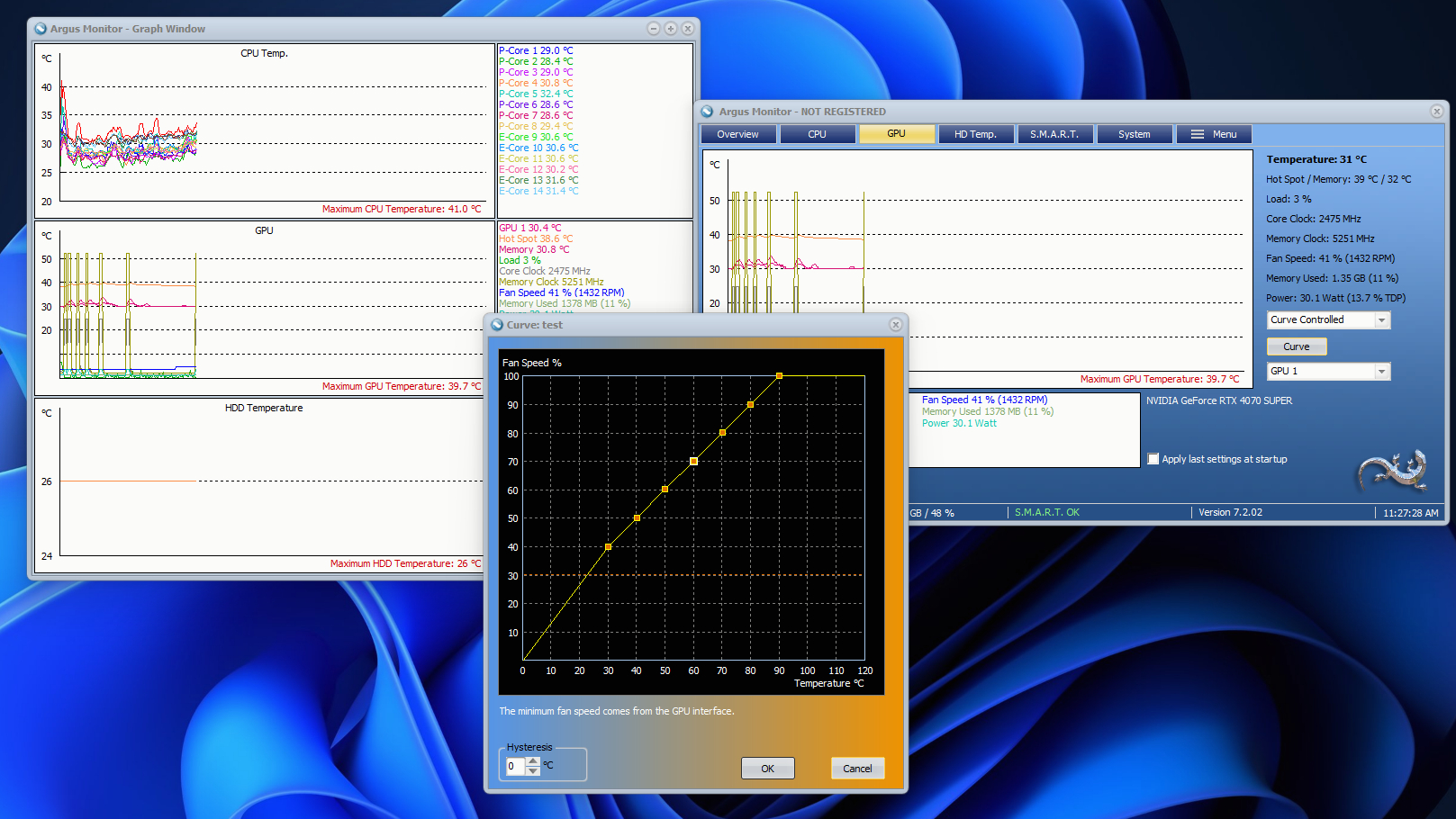The image size is (1456, 819).
Task: Open the Curve Controlled fan mode dropdown
Action: point(1381,320)
